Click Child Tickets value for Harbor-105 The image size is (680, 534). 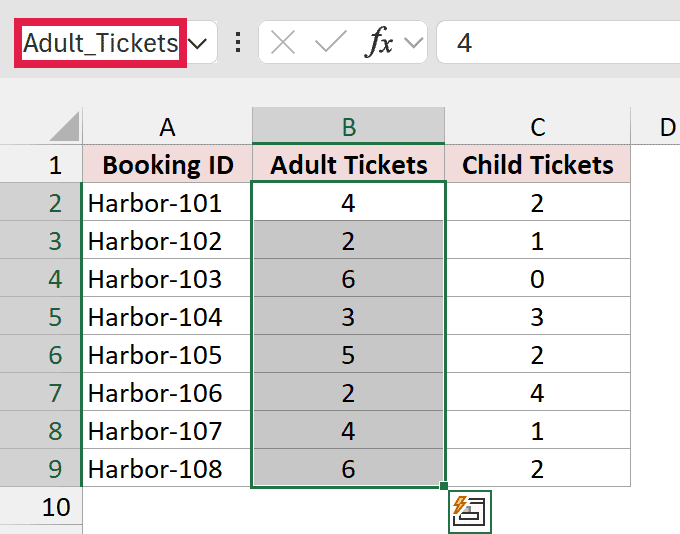[x=538, y=354]
